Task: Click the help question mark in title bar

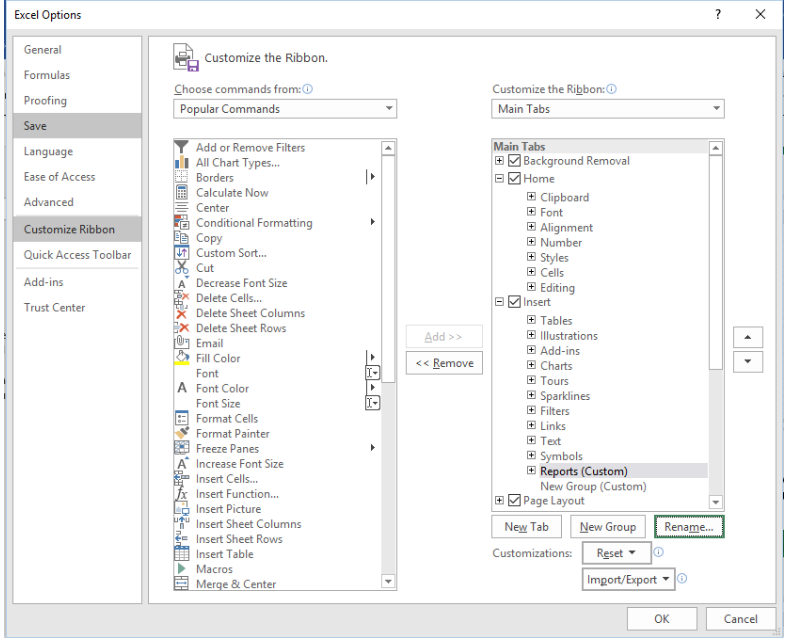Action: [718, 14]
